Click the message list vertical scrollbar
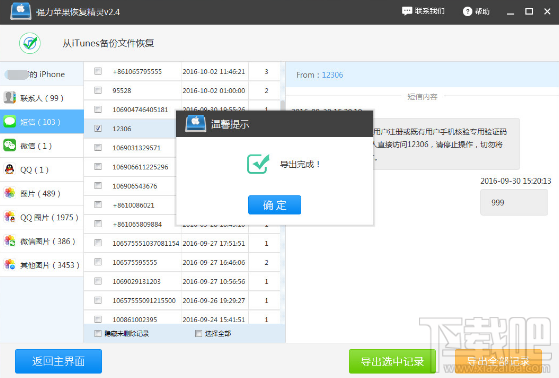The width and height of the screenshot is (559, 378). click(283, 193)
